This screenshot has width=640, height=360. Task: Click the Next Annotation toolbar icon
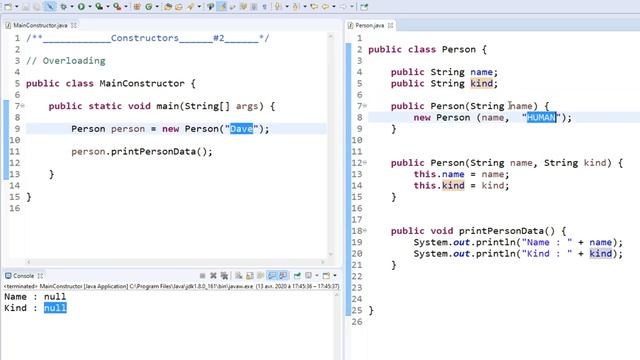(x=279, y=7)
